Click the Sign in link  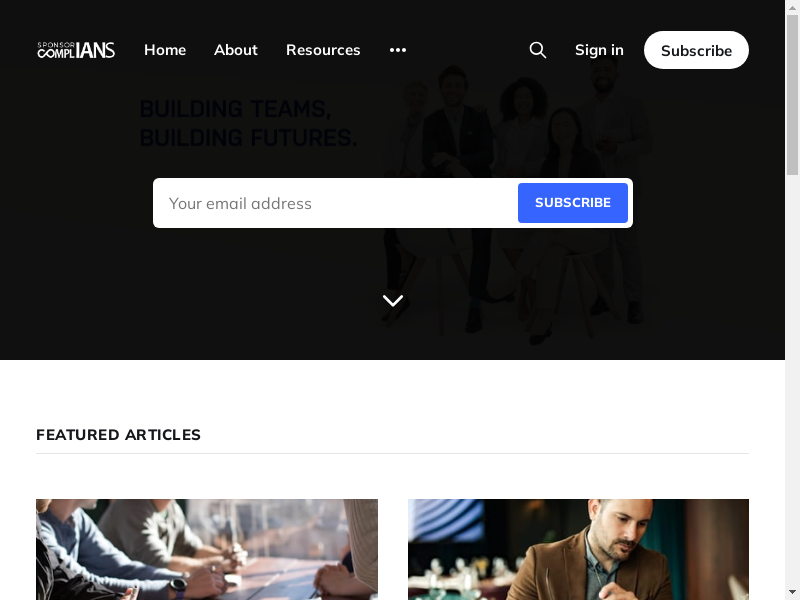point(599,50)
